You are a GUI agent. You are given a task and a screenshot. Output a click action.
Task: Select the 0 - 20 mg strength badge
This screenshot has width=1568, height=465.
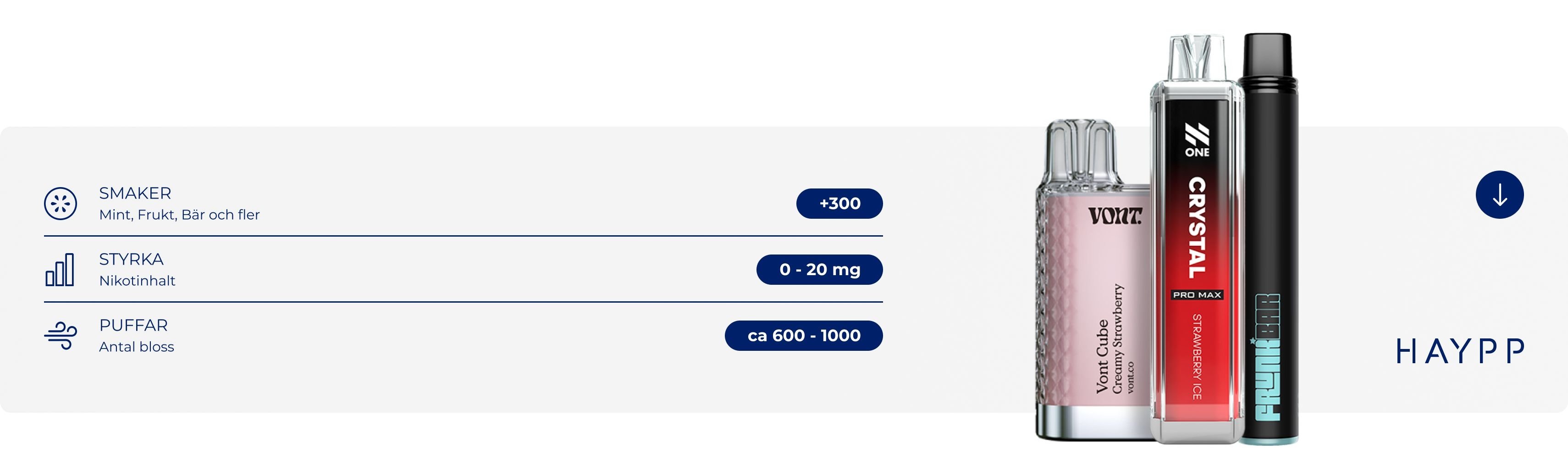click(819, 270)
